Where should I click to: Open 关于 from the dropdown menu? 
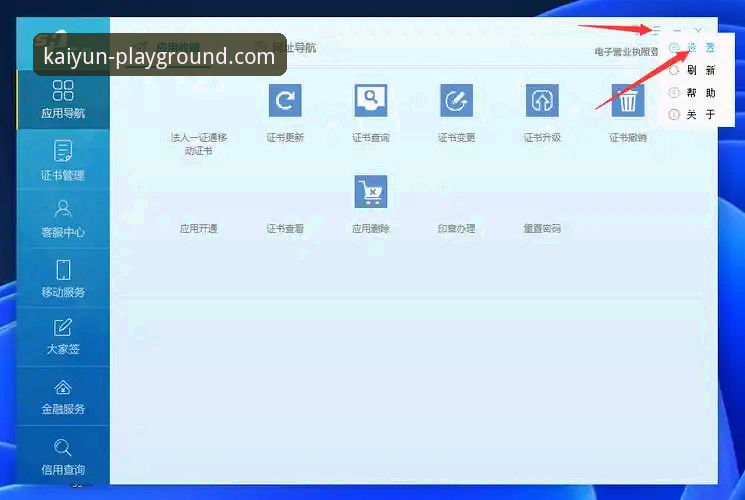pos(700,115)
